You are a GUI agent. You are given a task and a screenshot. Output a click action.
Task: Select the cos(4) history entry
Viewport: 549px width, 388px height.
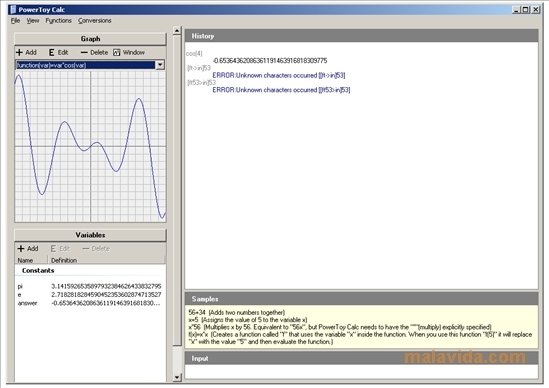194,54
